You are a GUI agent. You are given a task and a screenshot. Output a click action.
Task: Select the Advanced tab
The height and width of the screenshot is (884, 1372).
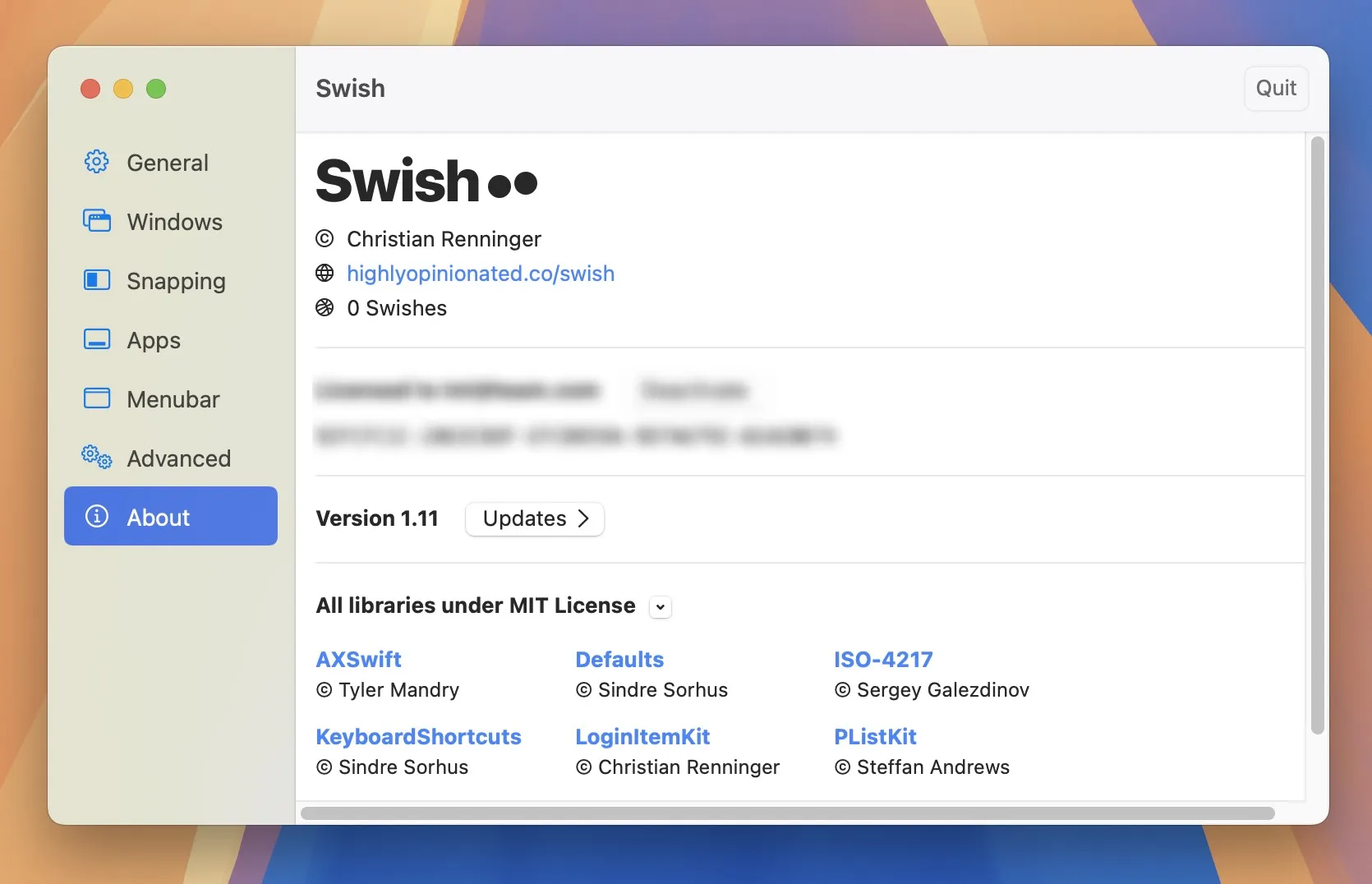coord(171,458)
